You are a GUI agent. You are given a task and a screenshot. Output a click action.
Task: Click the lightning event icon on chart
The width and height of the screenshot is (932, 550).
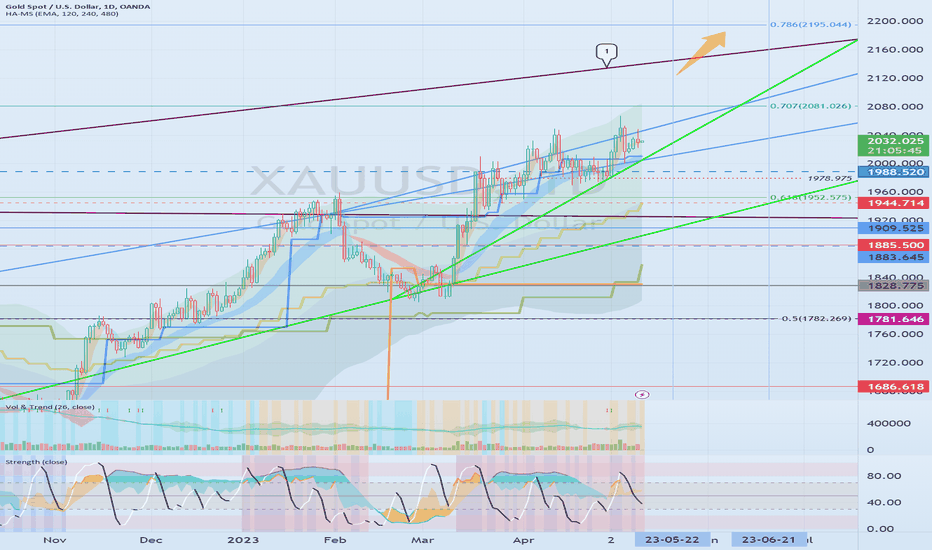pos(642,394)
